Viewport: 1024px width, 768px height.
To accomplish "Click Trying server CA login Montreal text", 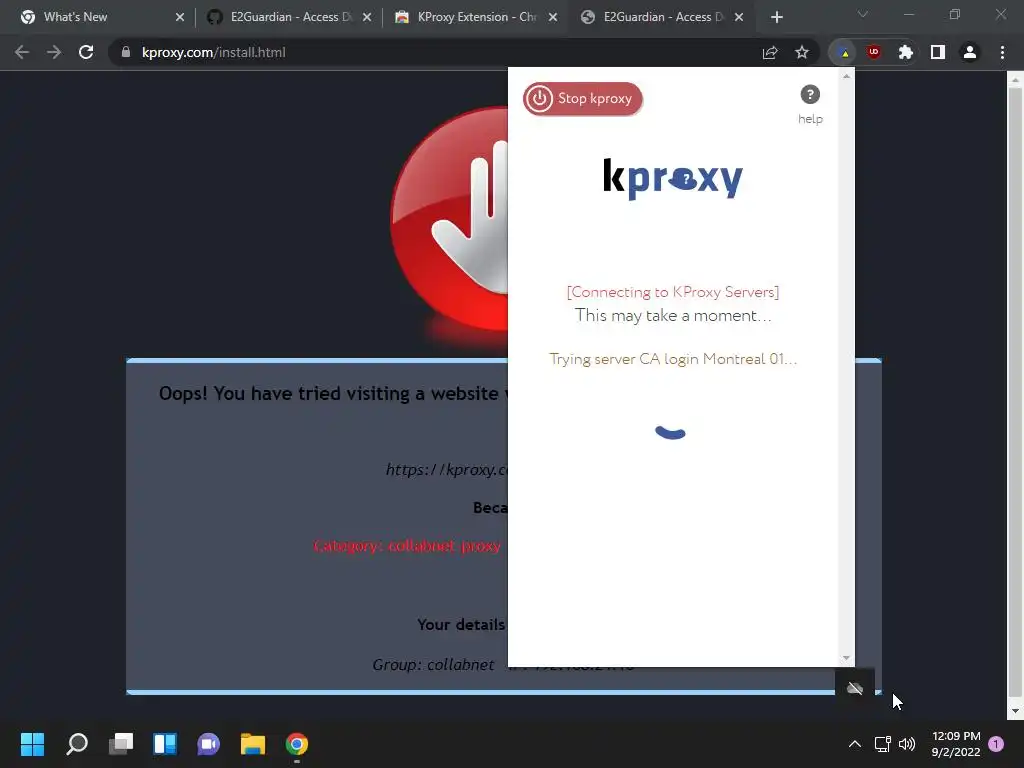I will click(x=673, y=359).
